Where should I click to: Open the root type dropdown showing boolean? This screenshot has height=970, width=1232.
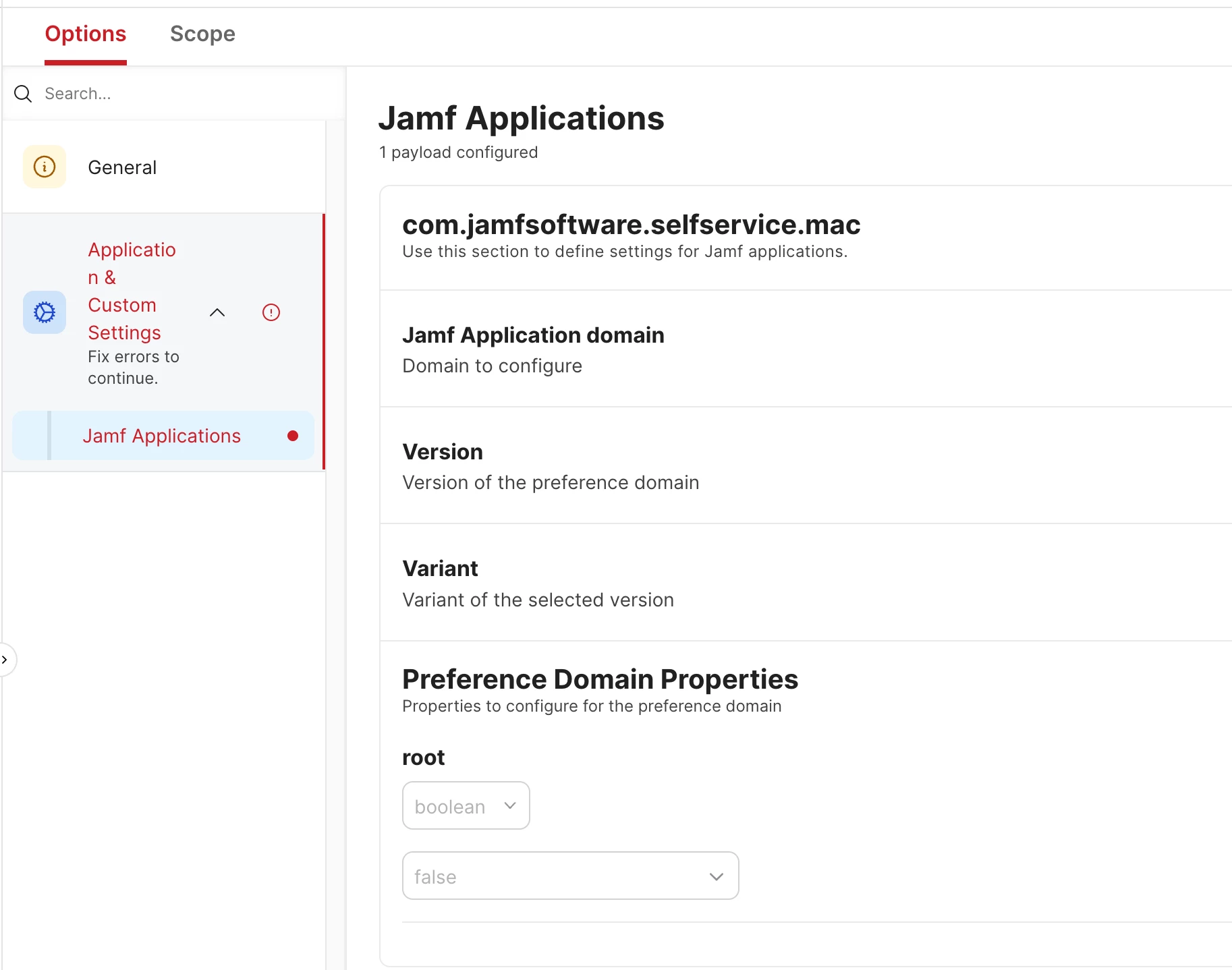(466, 805)
